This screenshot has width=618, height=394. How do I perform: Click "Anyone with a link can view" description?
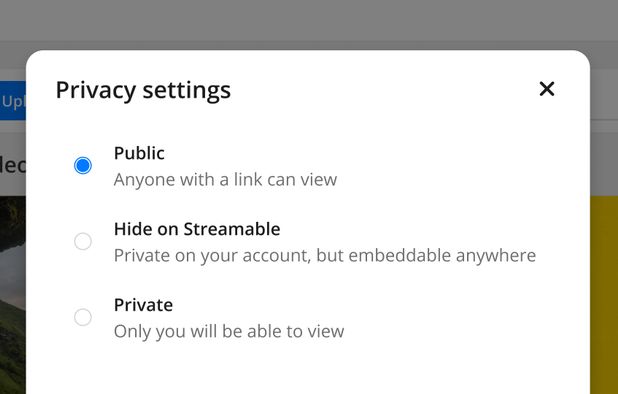pos(225,180)
